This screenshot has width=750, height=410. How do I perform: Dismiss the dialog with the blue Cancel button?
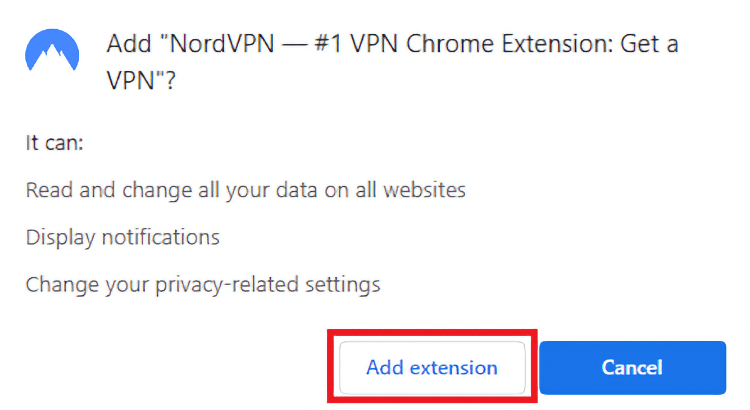pyautogui.click(x=632, y=367)
